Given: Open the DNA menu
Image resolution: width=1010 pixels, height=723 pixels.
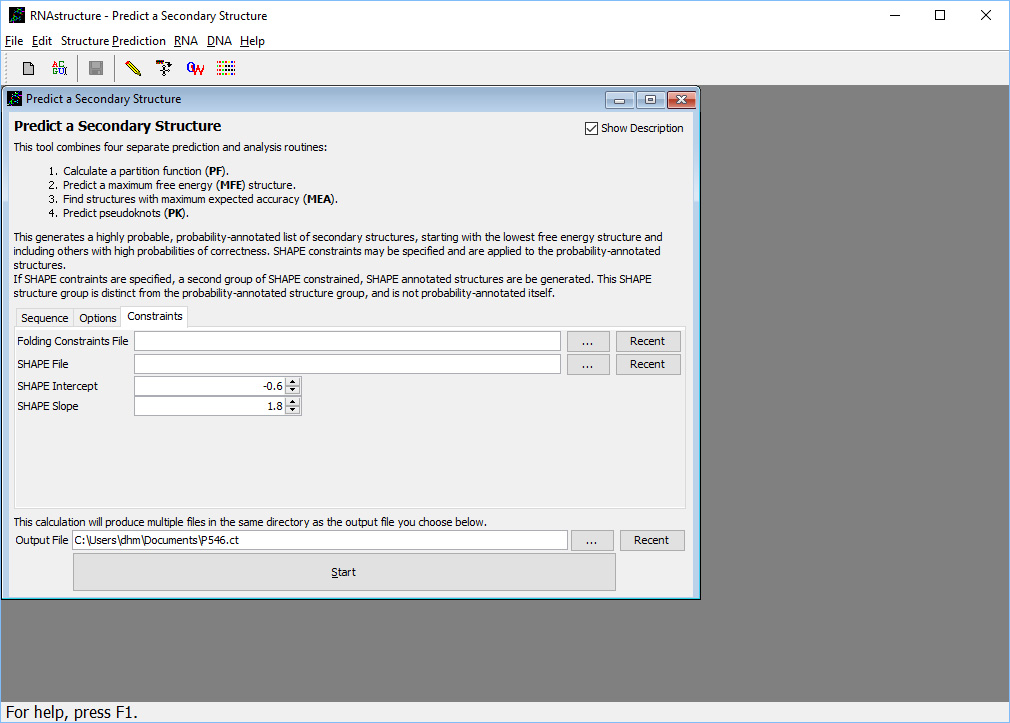Looking at the screenshot, I should [x=219, y=41].
